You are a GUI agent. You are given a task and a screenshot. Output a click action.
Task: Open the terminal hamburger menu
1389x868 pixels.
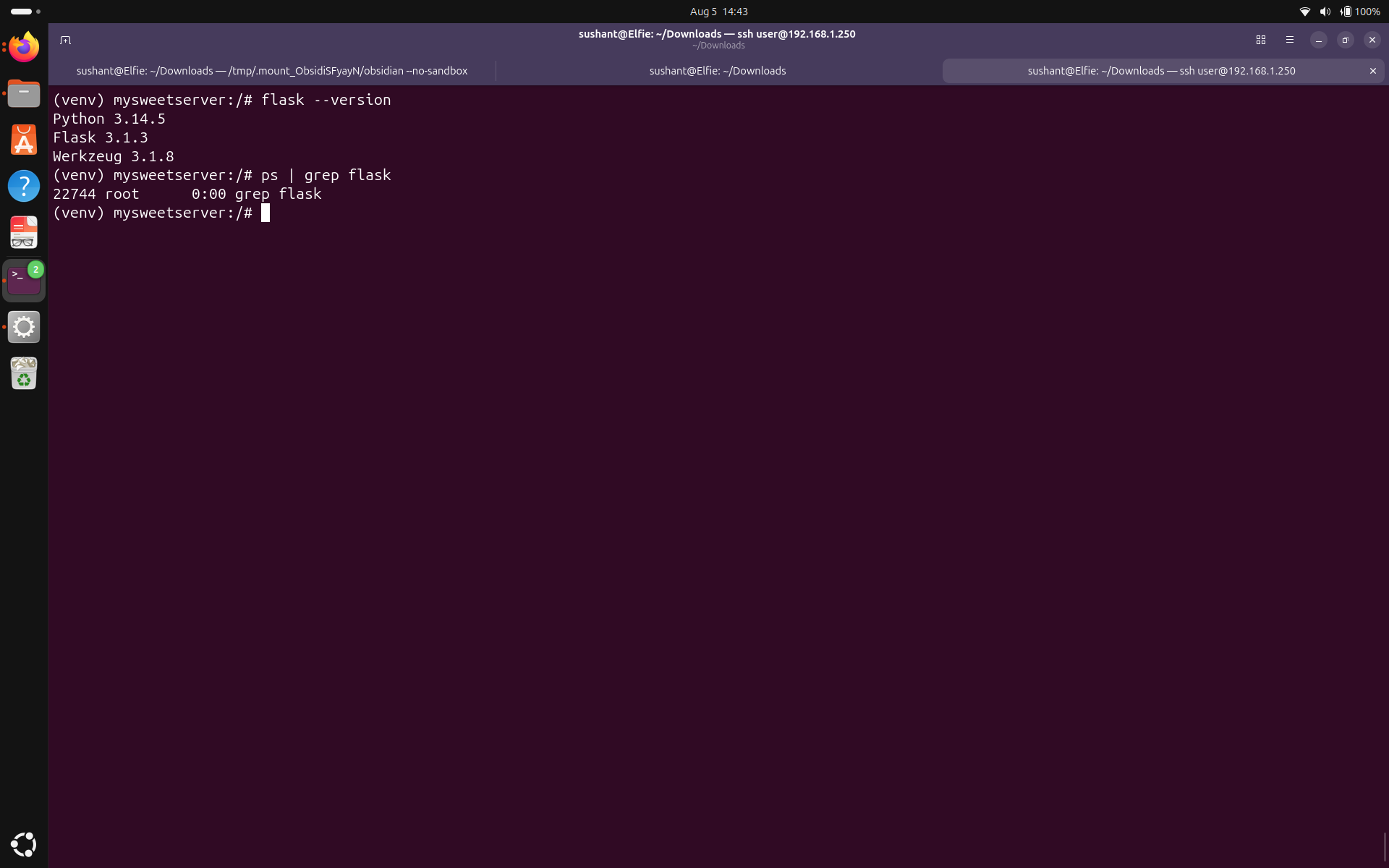tap(1289, 40)
